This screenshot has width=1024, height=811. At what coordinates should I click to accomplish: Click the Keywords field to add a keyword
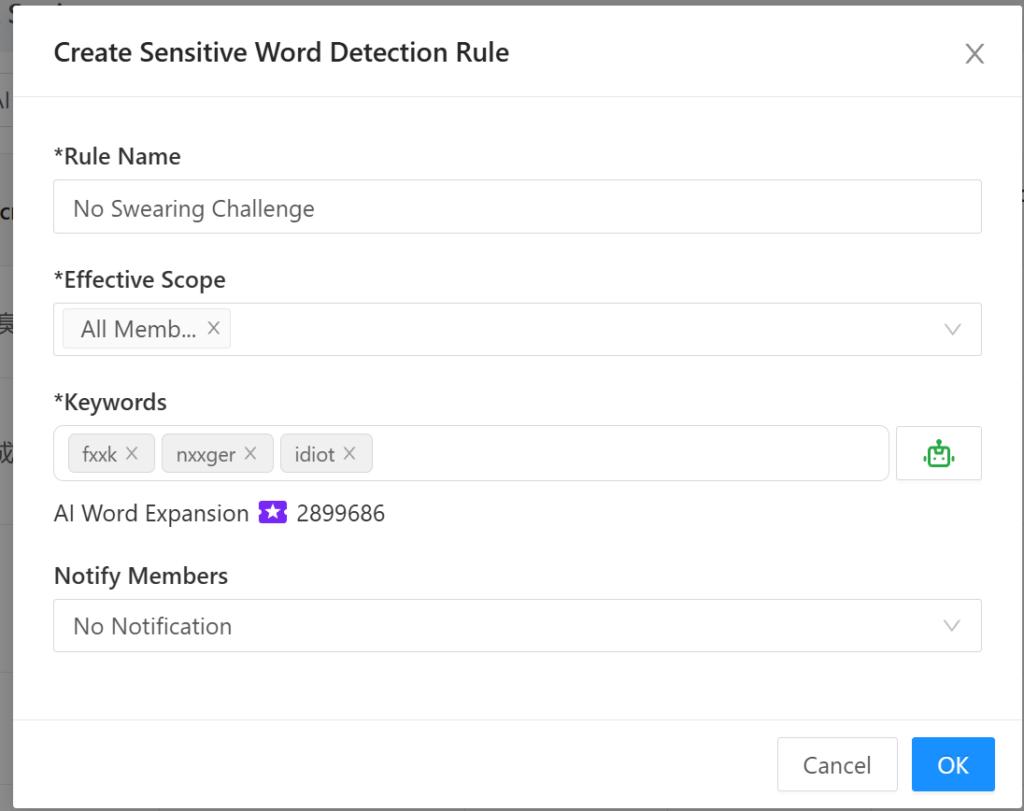click(600, 453)
